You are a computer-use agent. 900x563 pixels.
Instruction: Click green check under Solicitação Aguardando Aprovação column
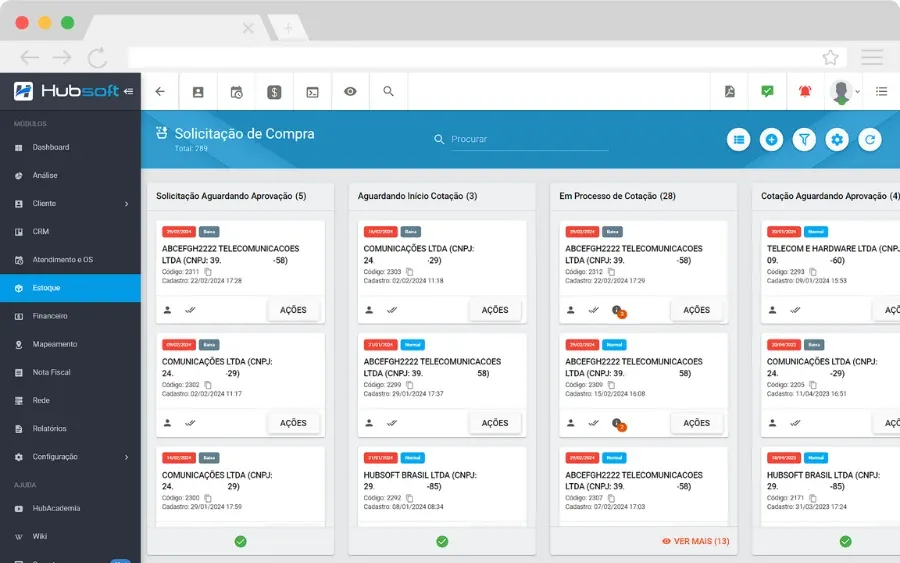[240, 541]
